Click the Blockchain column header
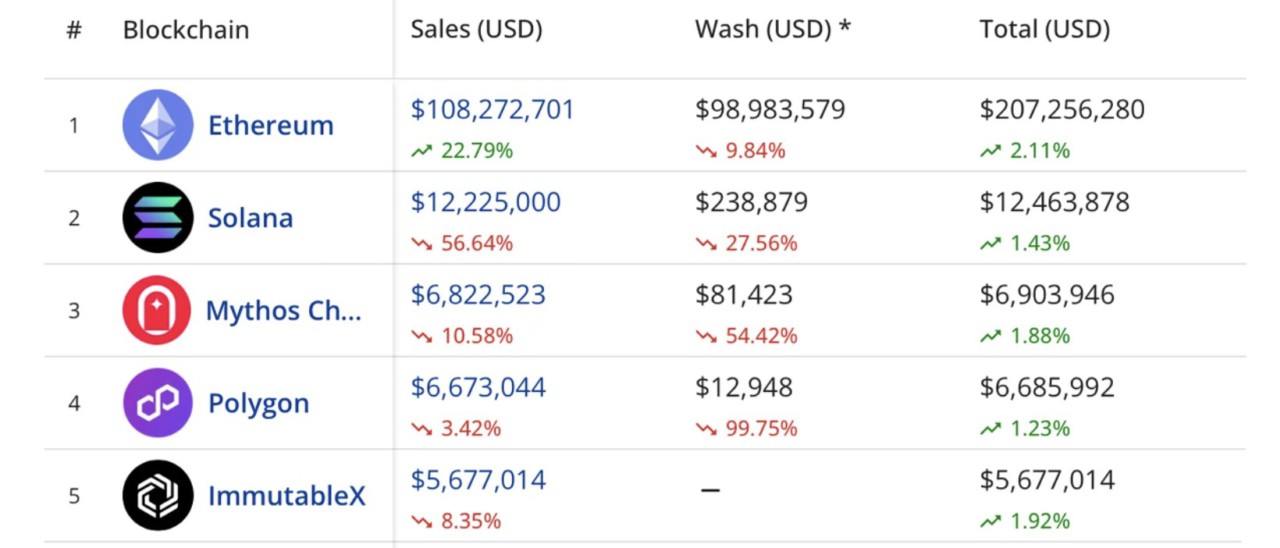This screenshot has width=1280, height=548. [186, 30]
